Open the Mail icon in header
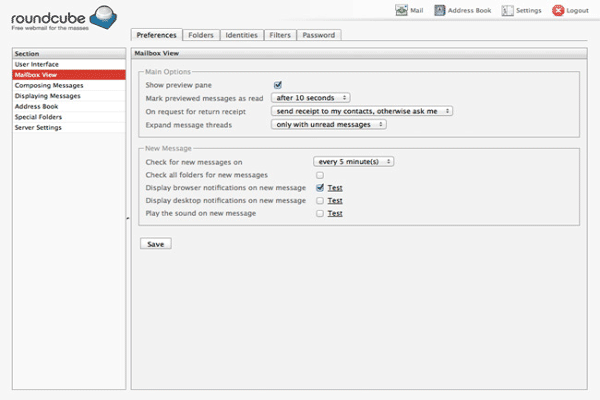This screenshot has height=400, width=600. [401, 11]
